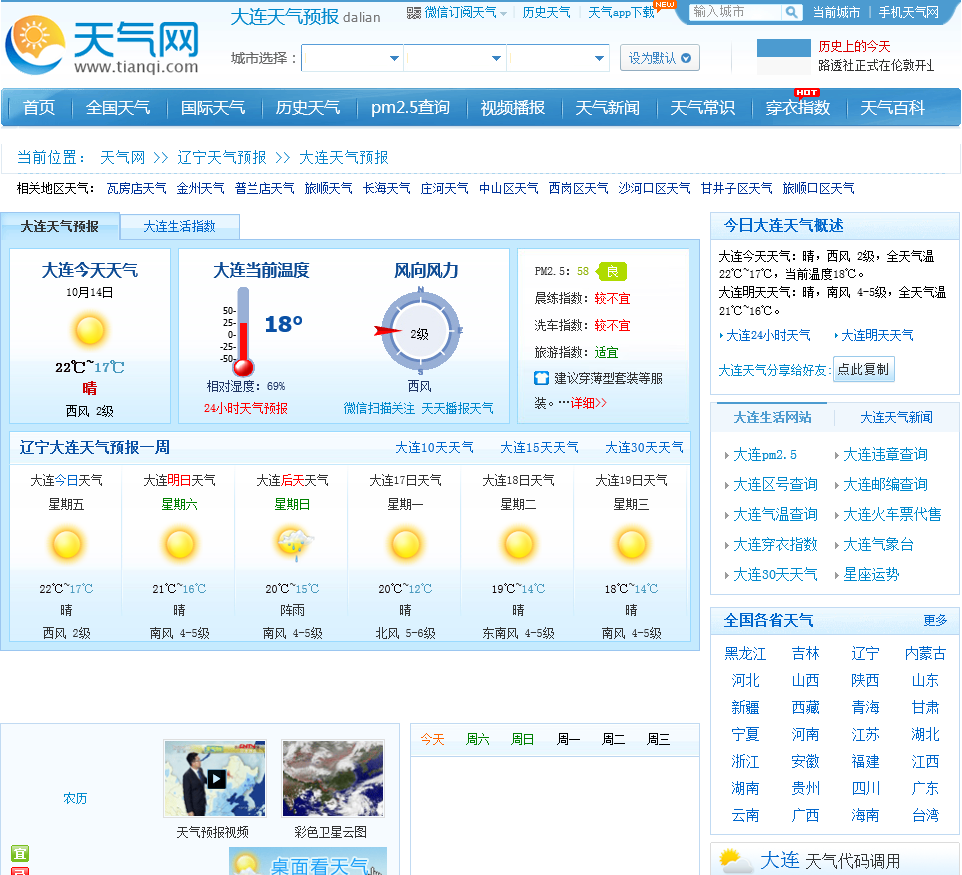962x875 pixels.
Task: Select the 周六 chart tab
Action: point(477,739)
